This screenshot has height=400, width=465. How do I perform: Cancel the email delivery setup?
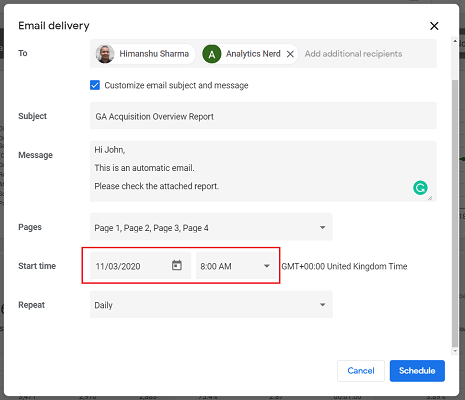point(361,371)
